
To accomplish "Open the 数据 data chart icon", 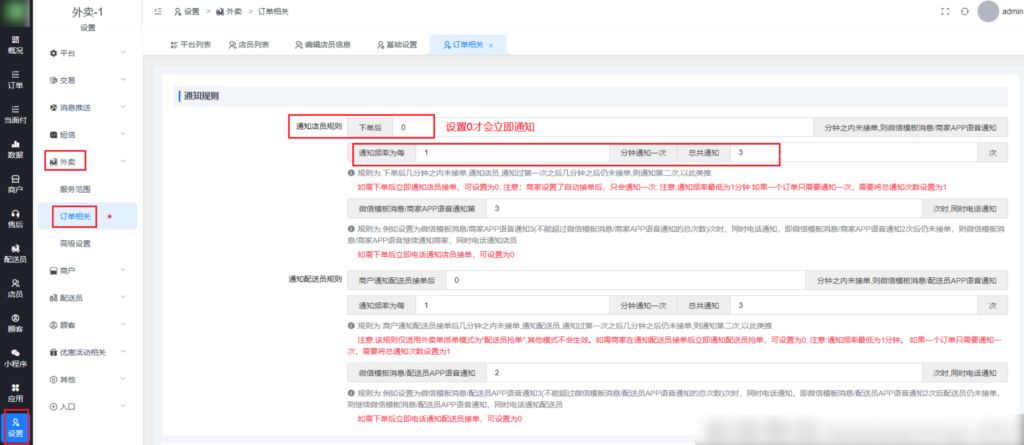I will tap(15, 148).
